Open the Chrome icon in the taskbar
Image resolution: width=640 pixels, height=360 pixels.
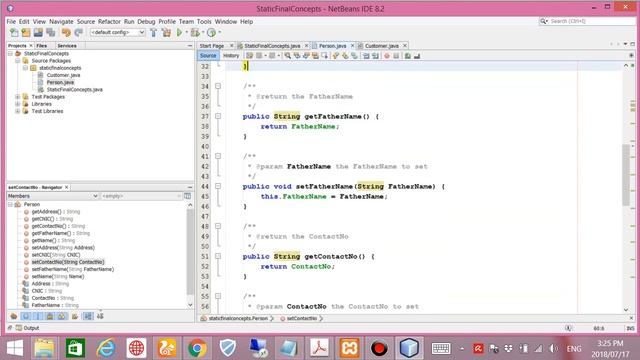pyautogui.click(x=197, y=348)
